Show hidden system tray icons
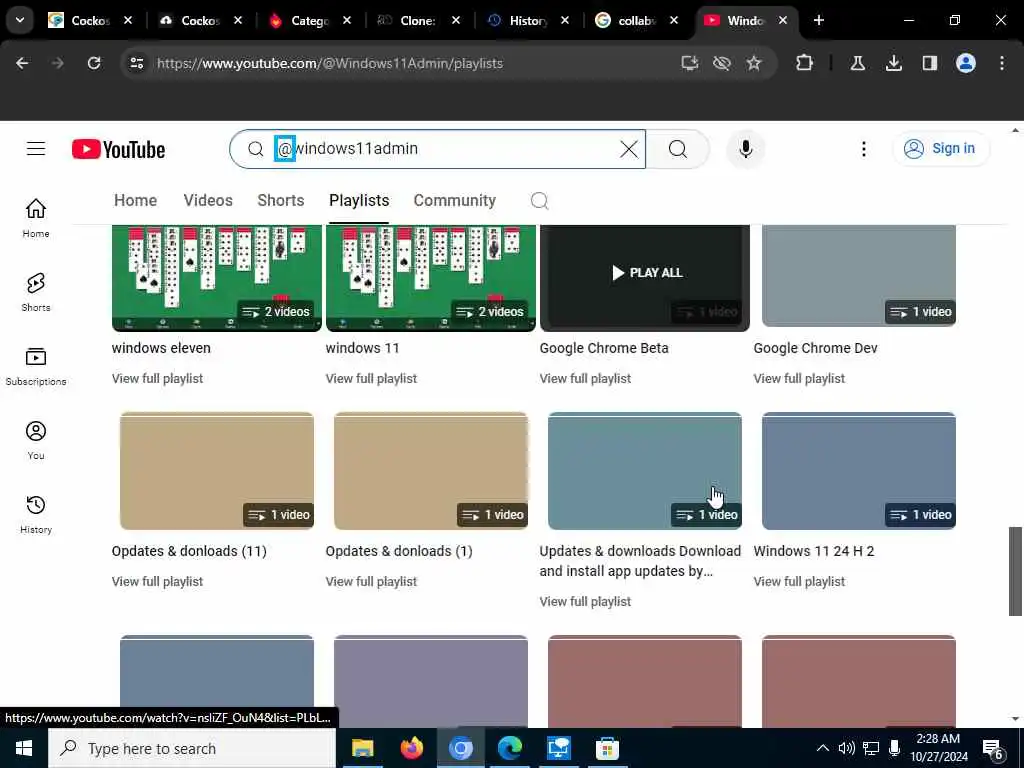Viewport: 1024px width, 768px height. click(823, 748)
